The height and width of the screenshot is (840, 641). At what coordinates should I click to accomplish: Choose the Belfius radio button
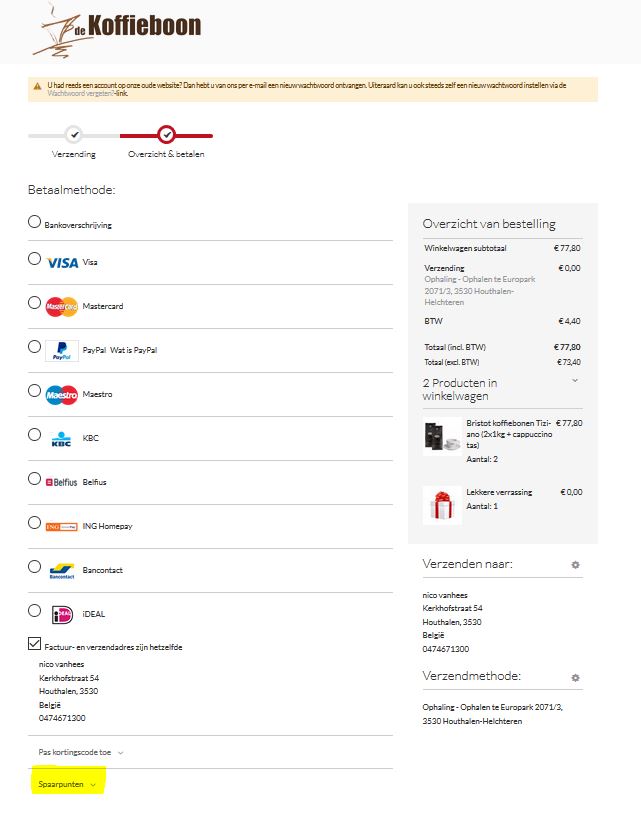click(x=35, y=479)
